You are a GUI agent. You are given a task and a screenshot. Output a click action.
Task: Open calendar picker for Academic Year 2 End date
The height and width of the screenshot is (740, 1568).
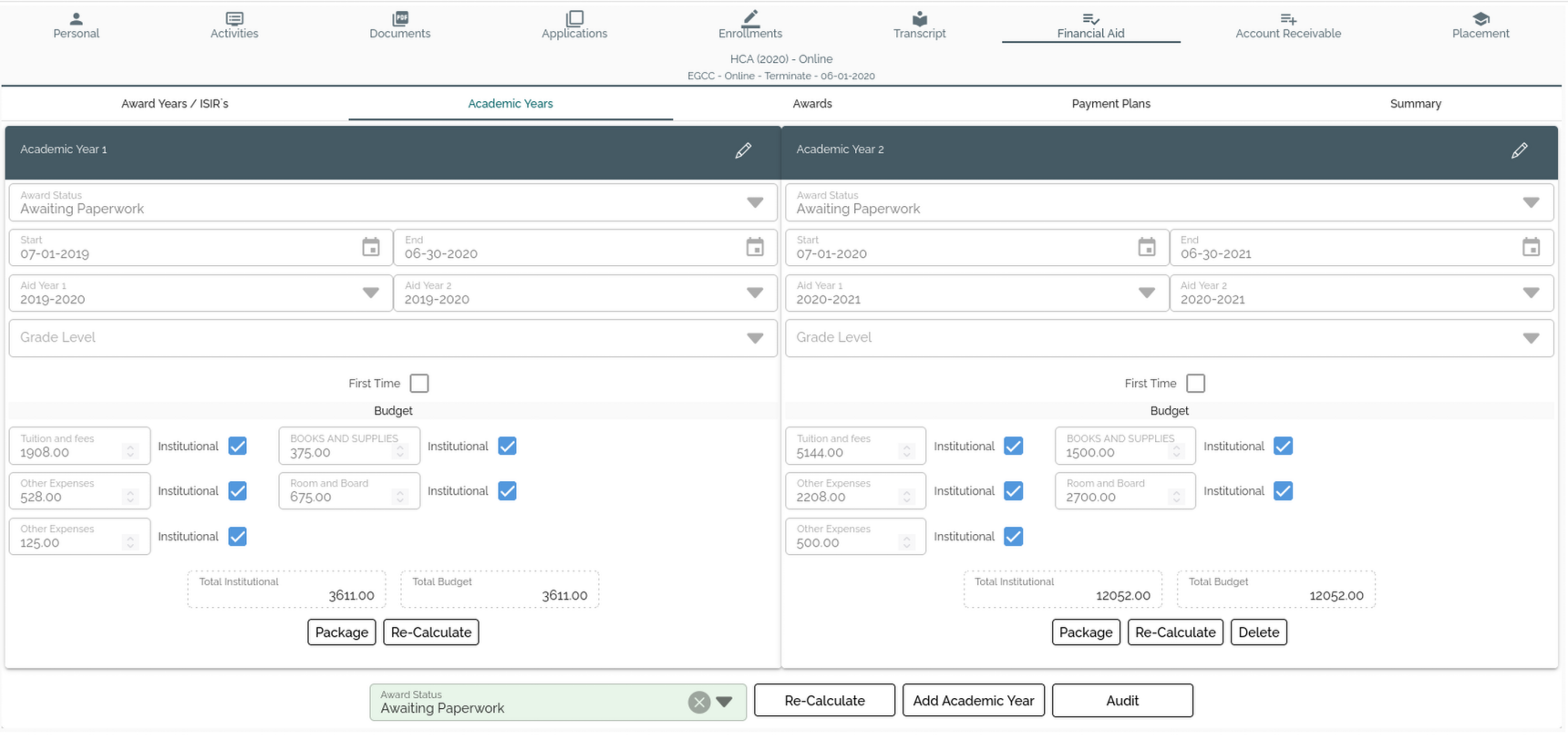[x=1531, y=247]
